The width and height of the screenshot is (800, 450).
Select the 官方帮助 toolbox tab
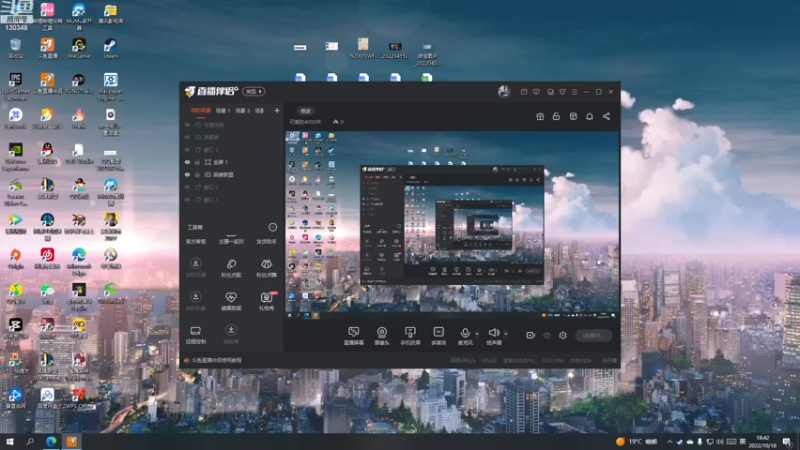[195, 241]
